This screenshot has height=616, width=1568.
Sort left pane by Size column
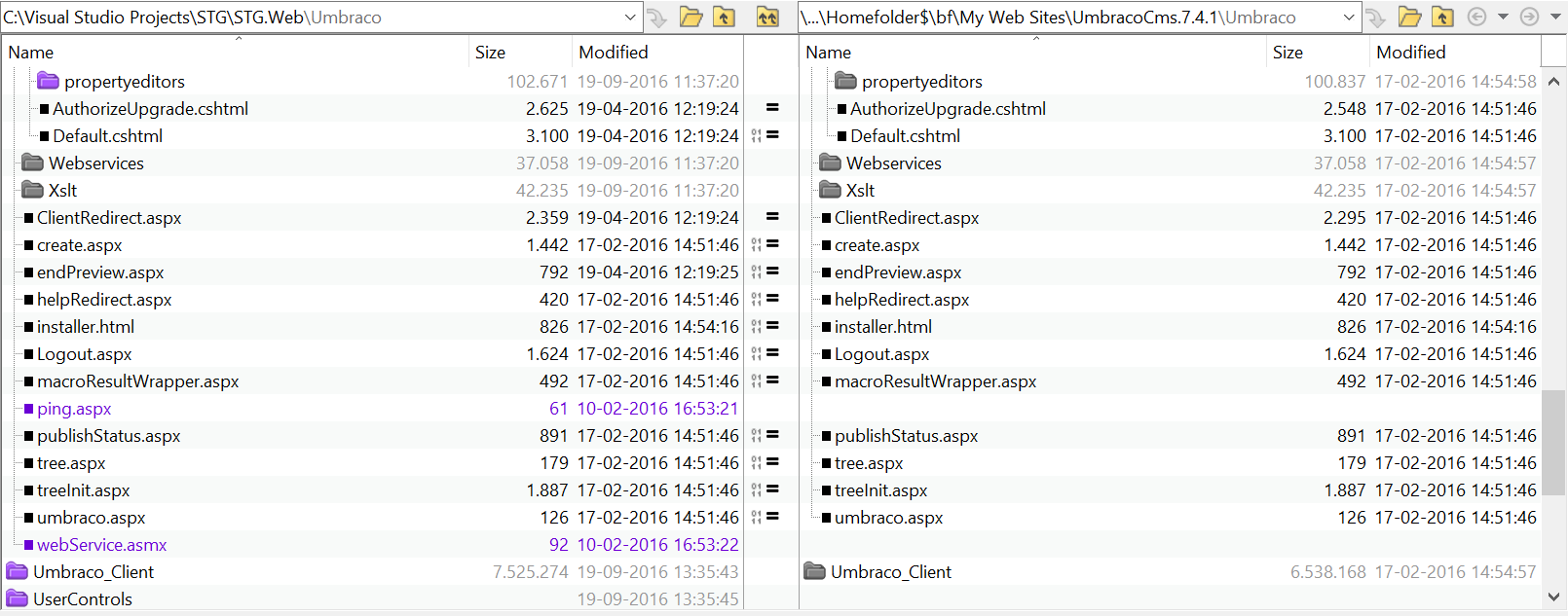[521, 52]
